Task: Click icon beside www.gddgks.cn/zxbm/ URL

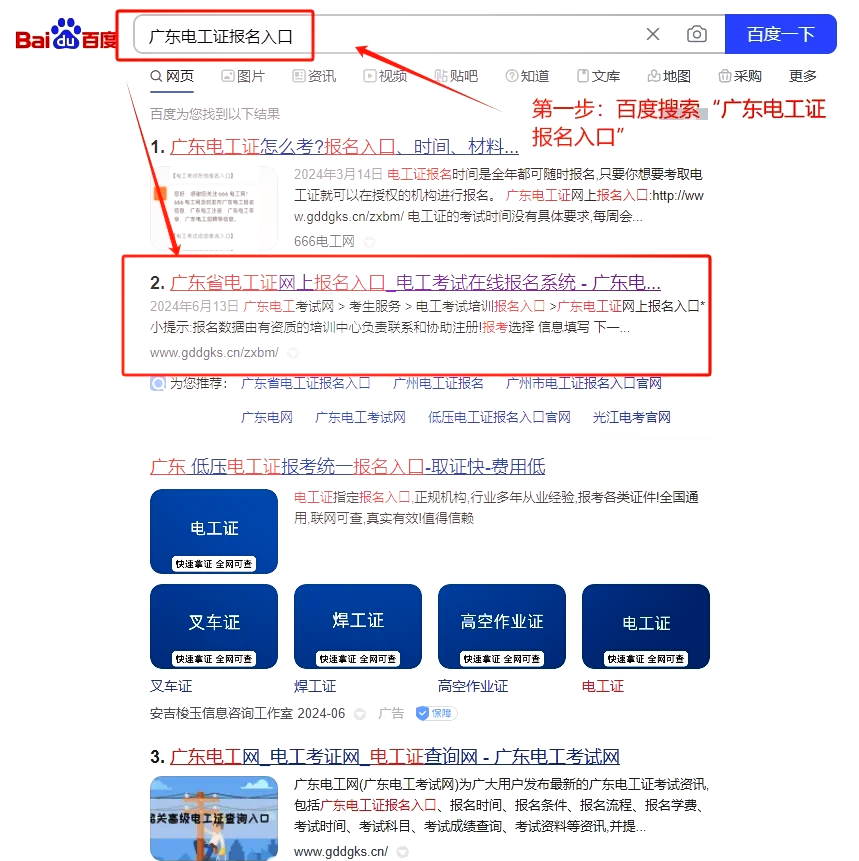Action: 293,353
